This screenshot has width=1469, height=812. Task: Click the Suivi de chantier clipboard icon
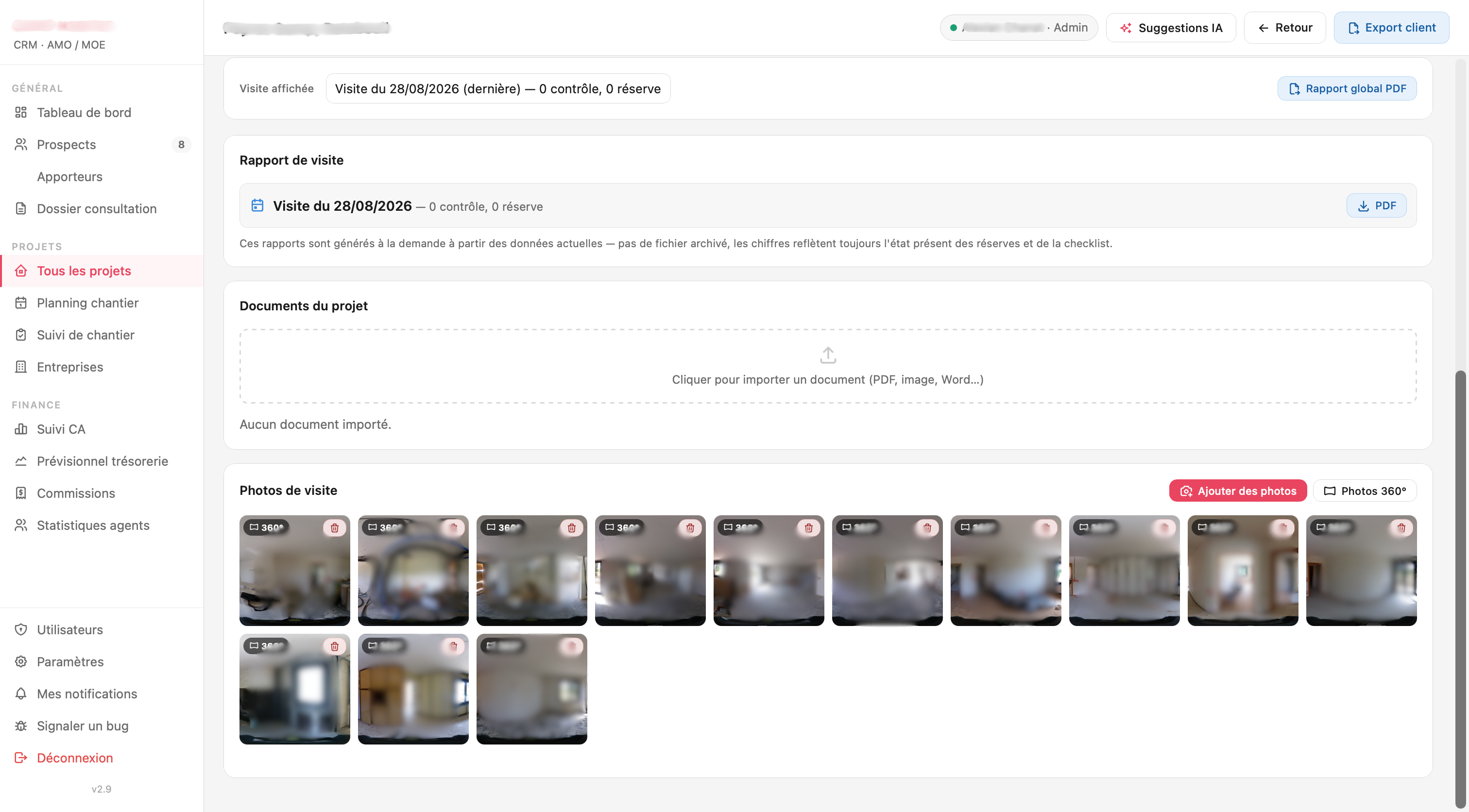(x=21, y=335)
